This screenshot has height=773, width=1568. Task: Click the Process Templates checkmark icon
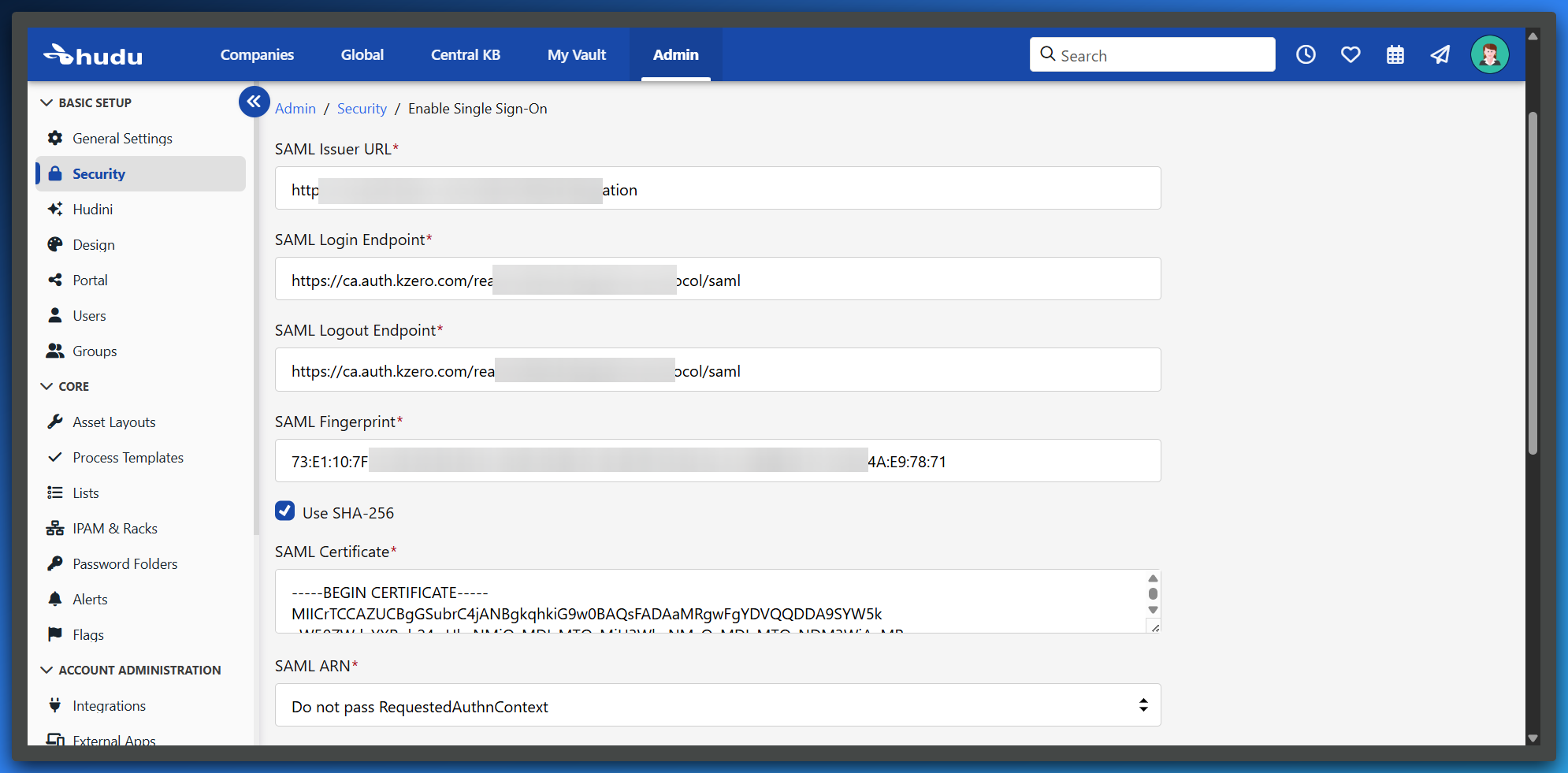point(55,457)
